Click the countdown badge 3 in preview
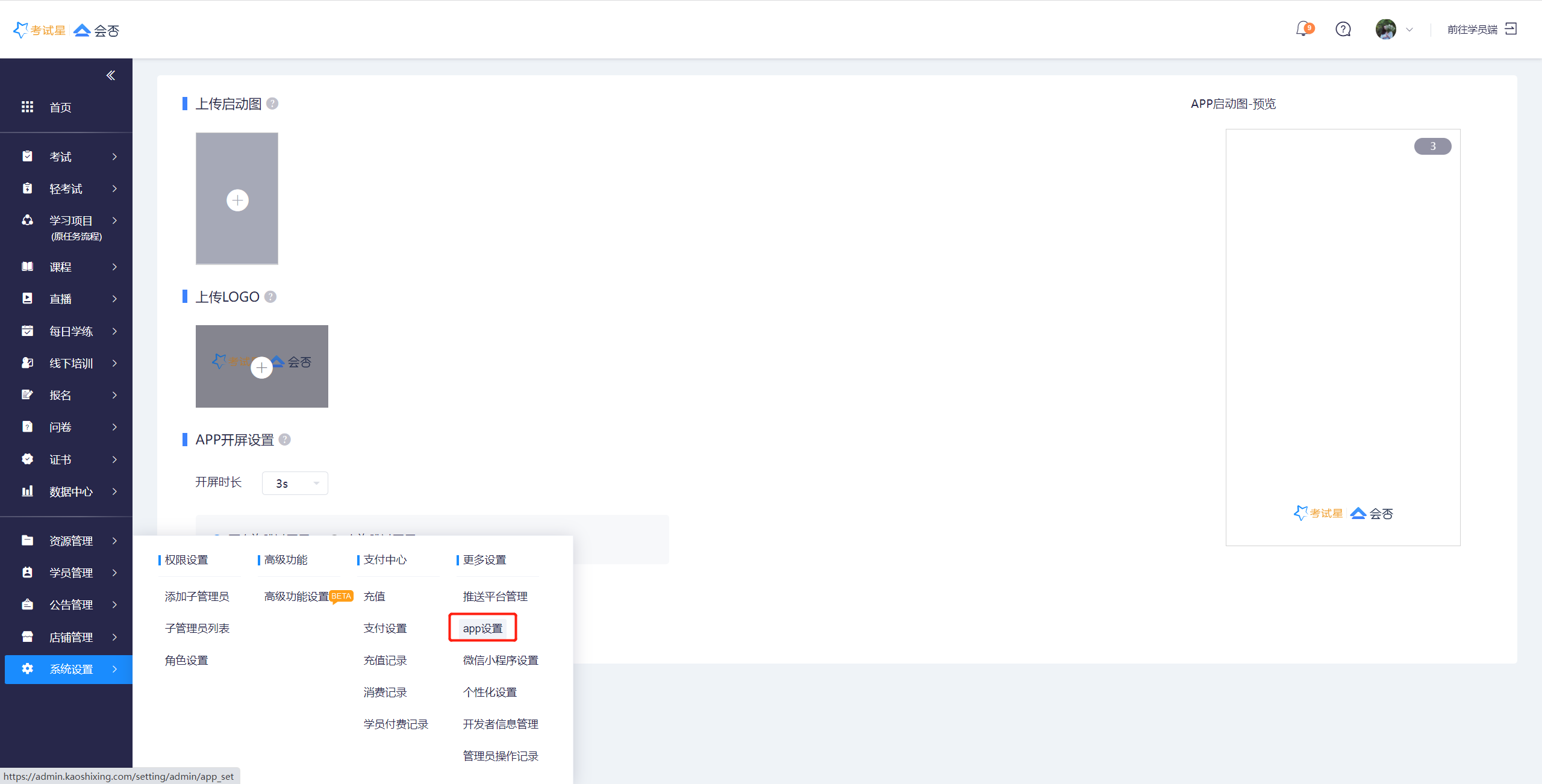 (1432, 146)
